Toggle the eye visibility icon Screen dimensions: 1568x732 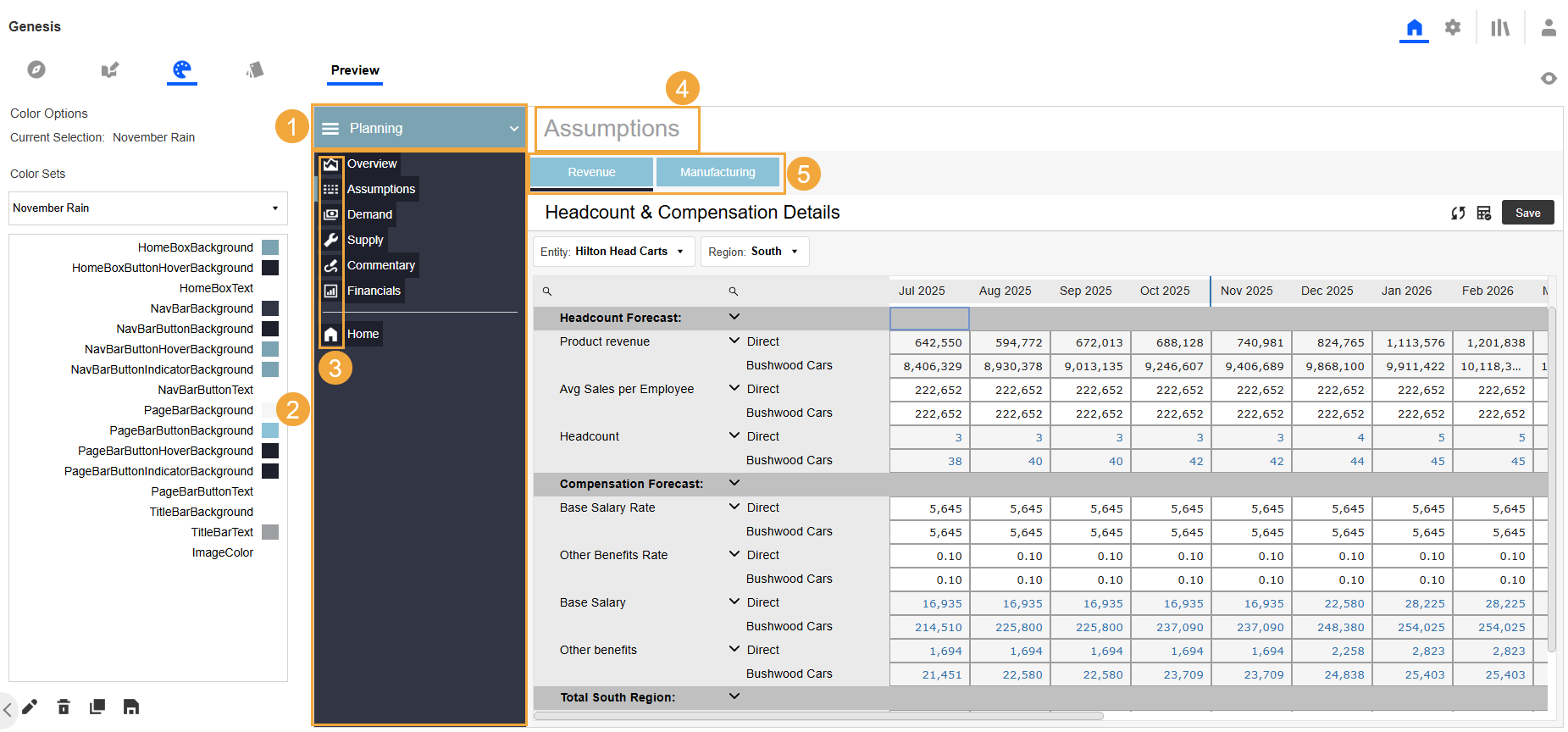(x=1549, y=78)
